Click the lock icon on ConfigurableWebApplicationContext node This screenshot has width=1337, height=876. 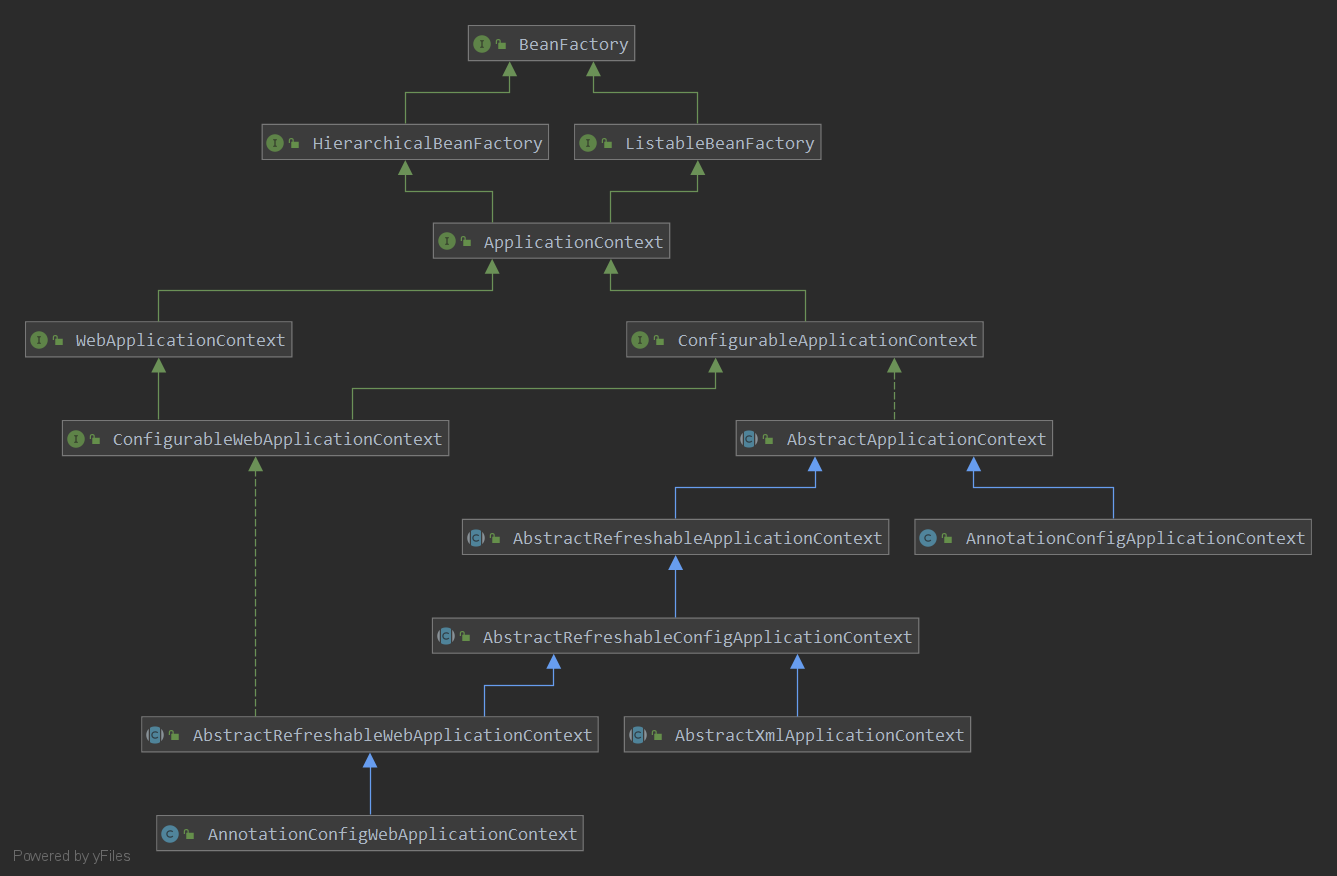tap(95, 439)
